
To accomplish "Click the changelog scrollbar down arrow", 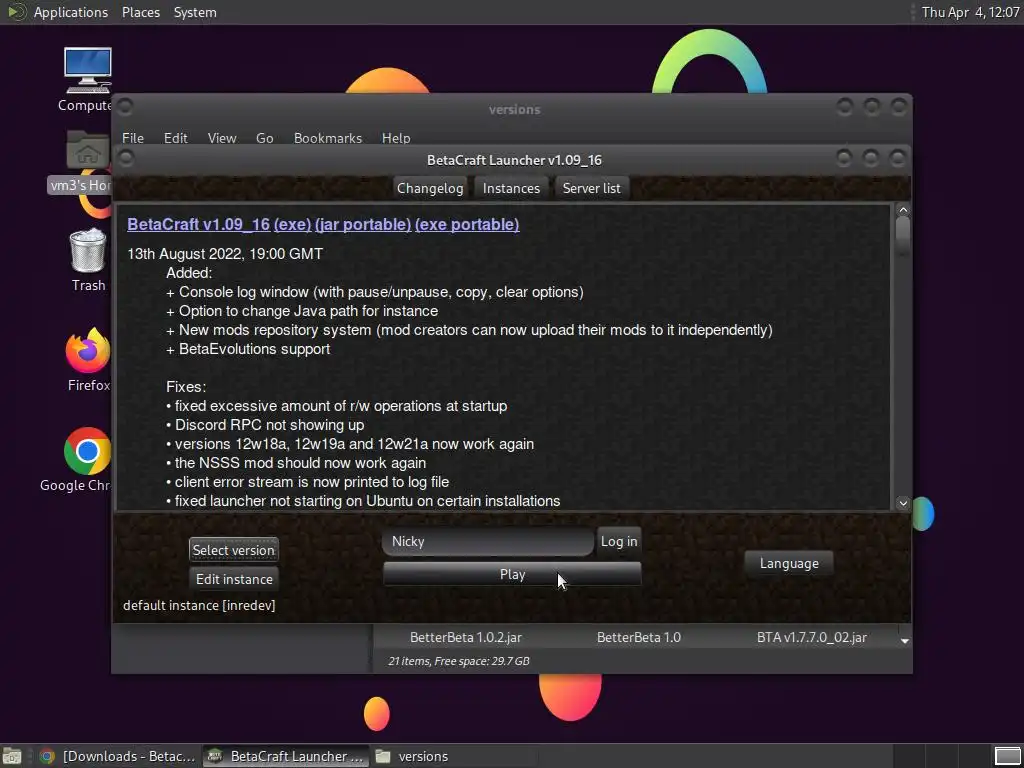I will pyautogui.click(x=903, y=503).
